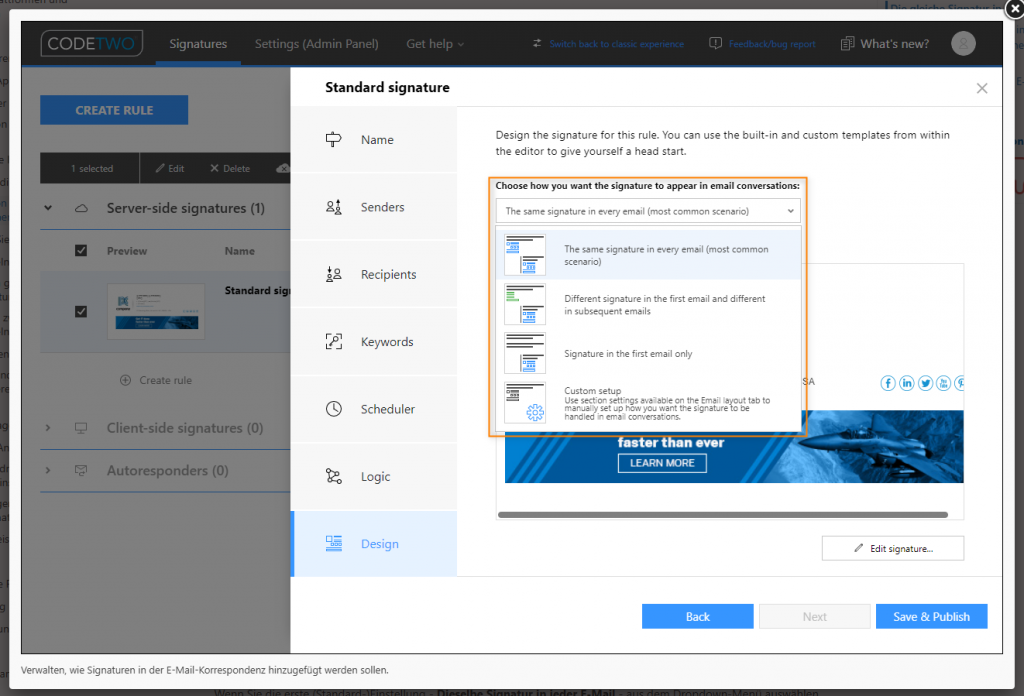
Task: Expand Client-side signatures section
Action: (x=48, y=428)
